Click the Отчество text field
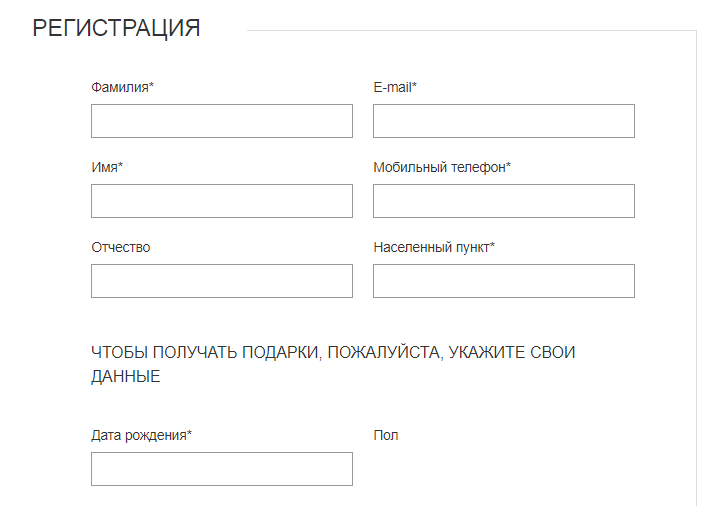Viewport: 726px width, 506px height. (221, 281)
